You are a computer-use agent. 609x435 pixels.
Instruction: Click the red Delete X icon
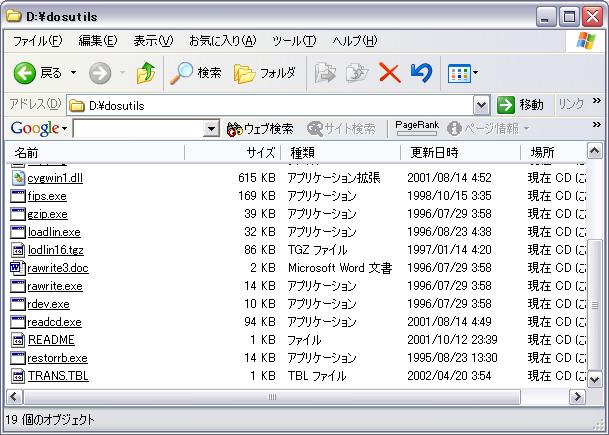pyautogui.click(x=389, y=73)
